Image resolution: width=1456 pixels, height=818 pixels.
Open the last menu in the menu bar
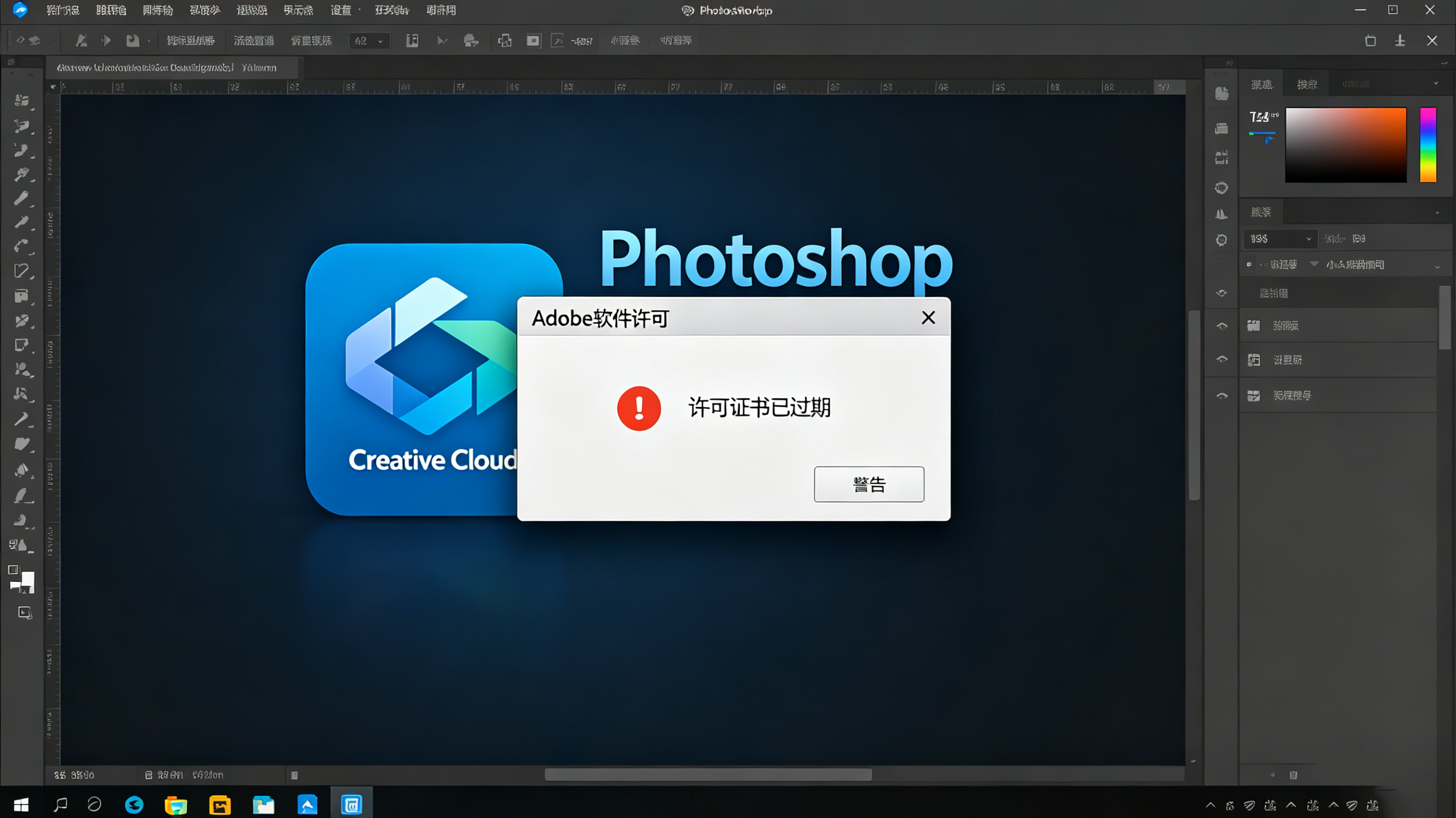[441, 10]
